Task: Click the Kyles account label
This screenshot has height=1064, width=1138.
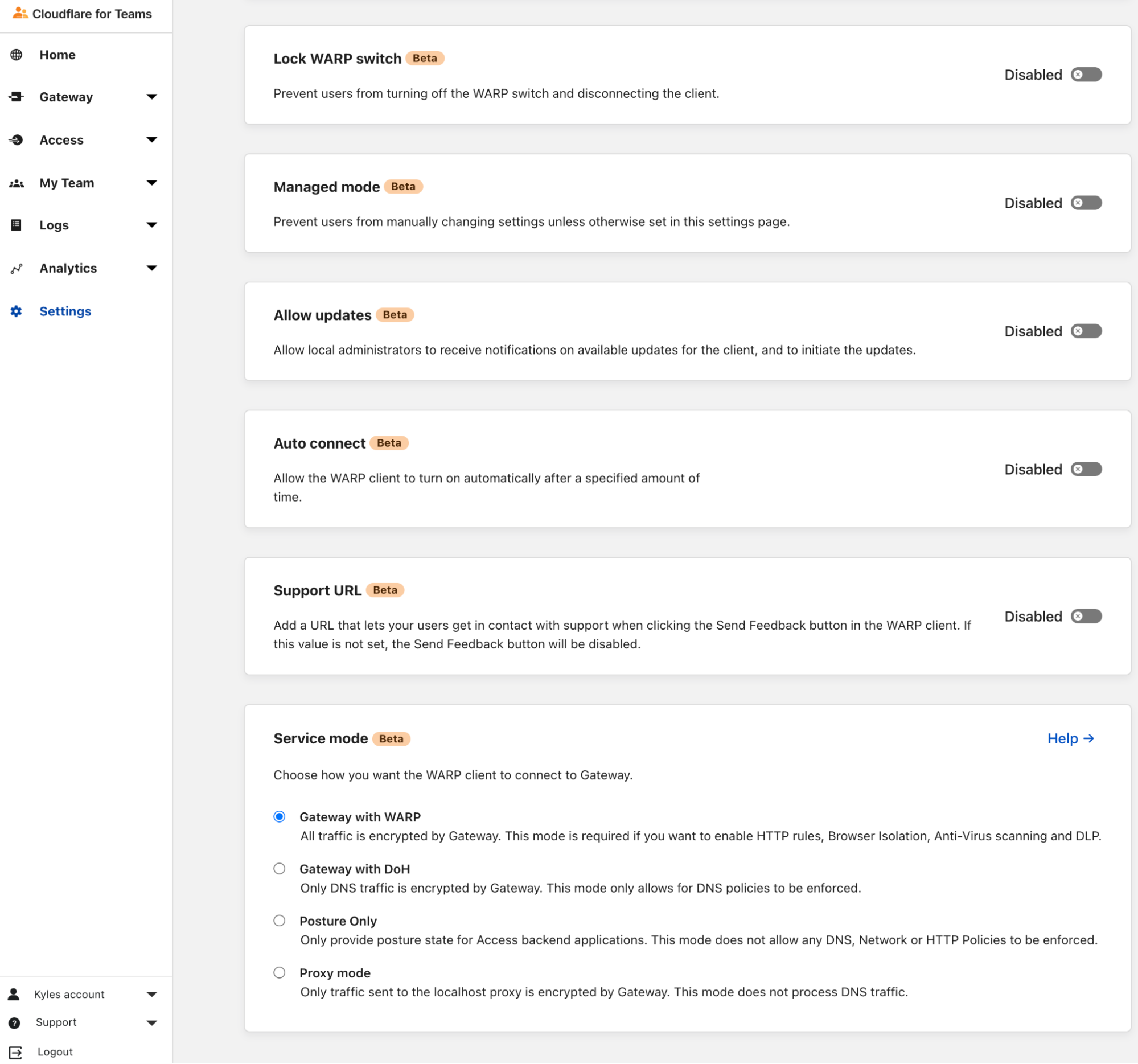Action: point(69,994)
